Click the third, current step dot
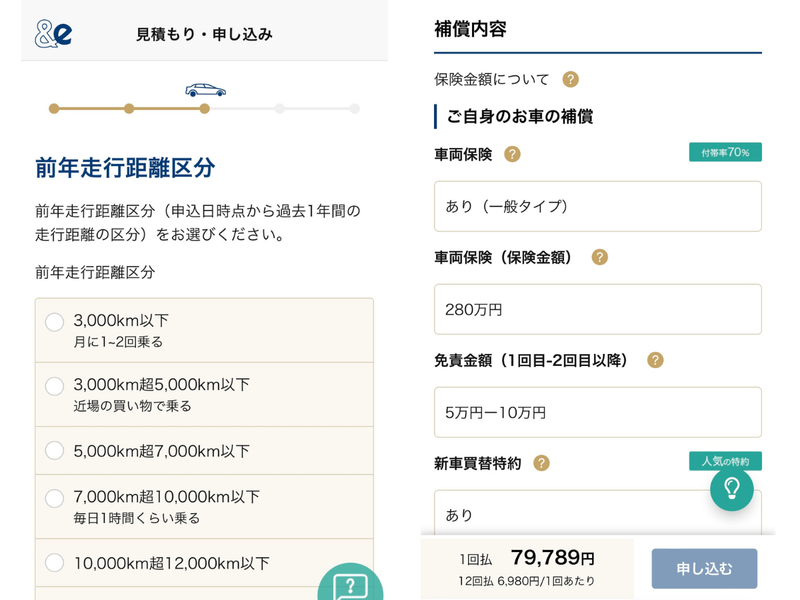This screenshot has height=600, width=800. [205, 109]
